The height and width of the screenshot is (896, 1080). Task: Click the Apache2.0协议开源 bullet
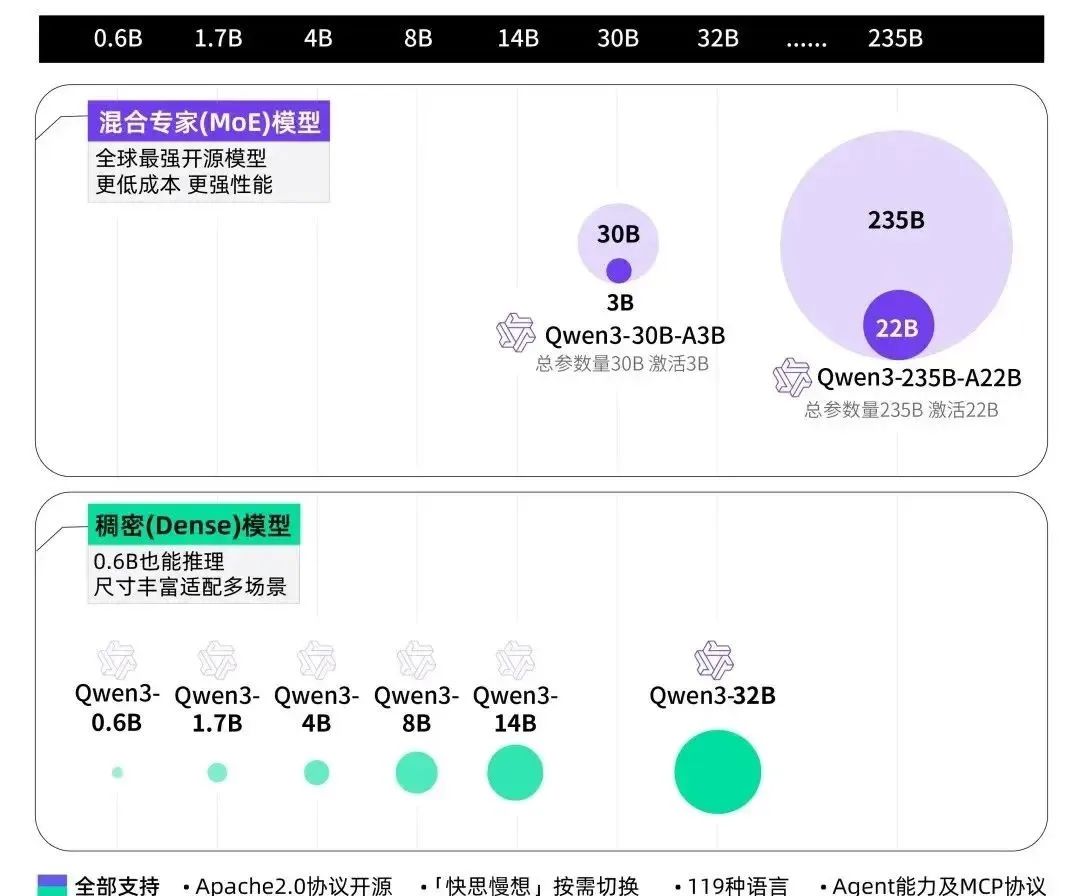click(x=288, y=886)
